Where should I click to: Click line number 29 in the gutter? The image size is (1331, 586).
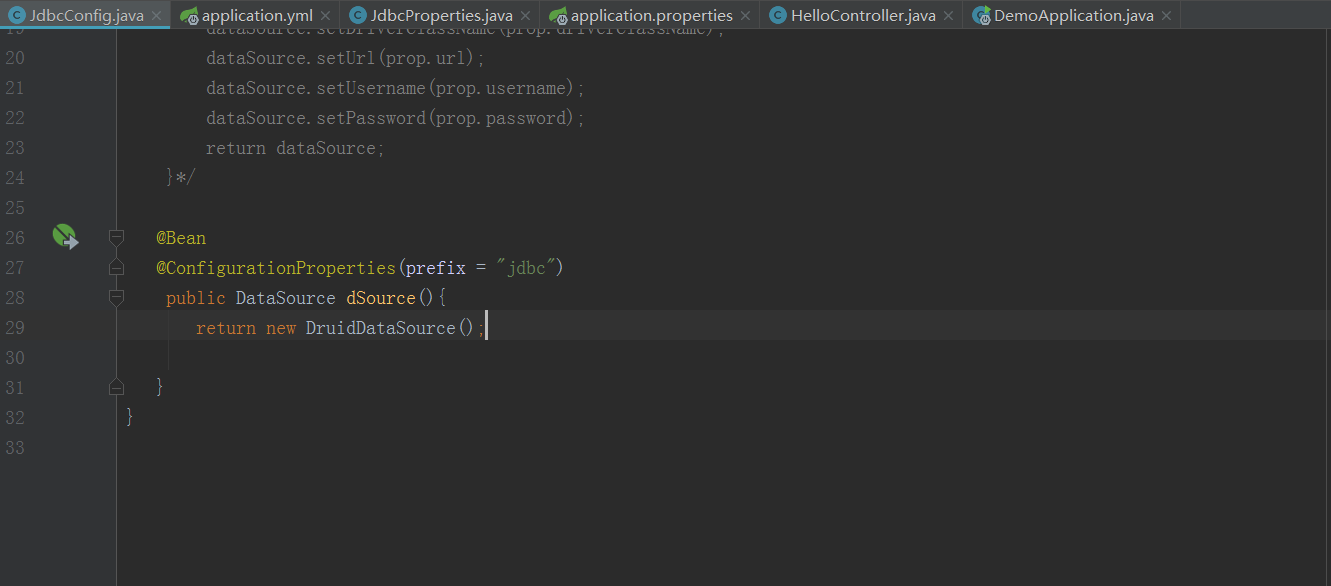point(15,327)
